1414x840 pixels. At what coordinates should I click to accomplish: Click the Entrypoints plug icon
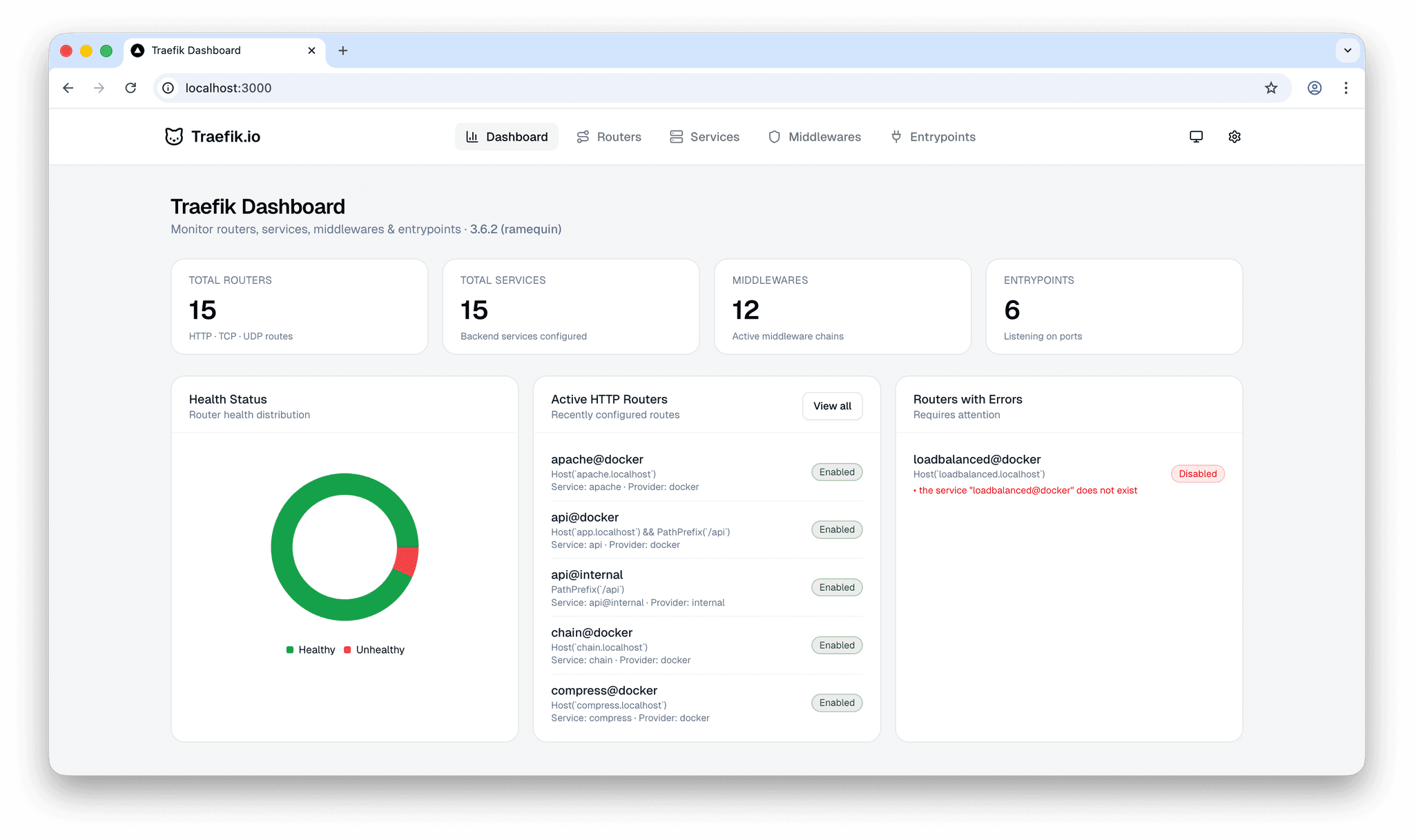click(x=895, y=136)
